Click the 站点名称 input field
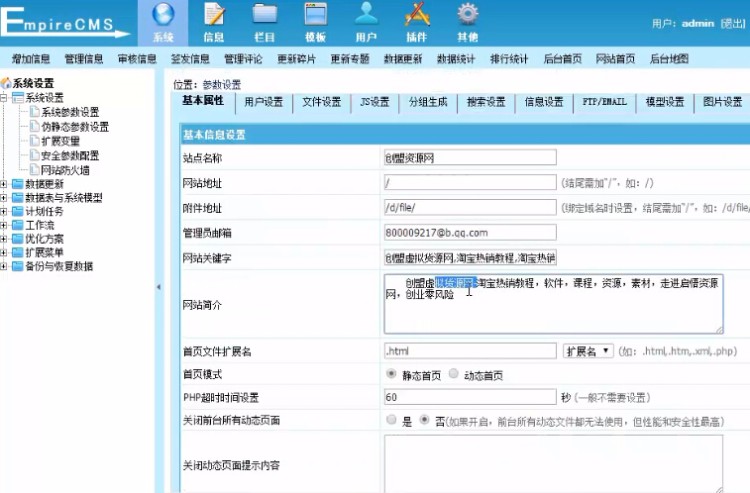 [470, 157]
